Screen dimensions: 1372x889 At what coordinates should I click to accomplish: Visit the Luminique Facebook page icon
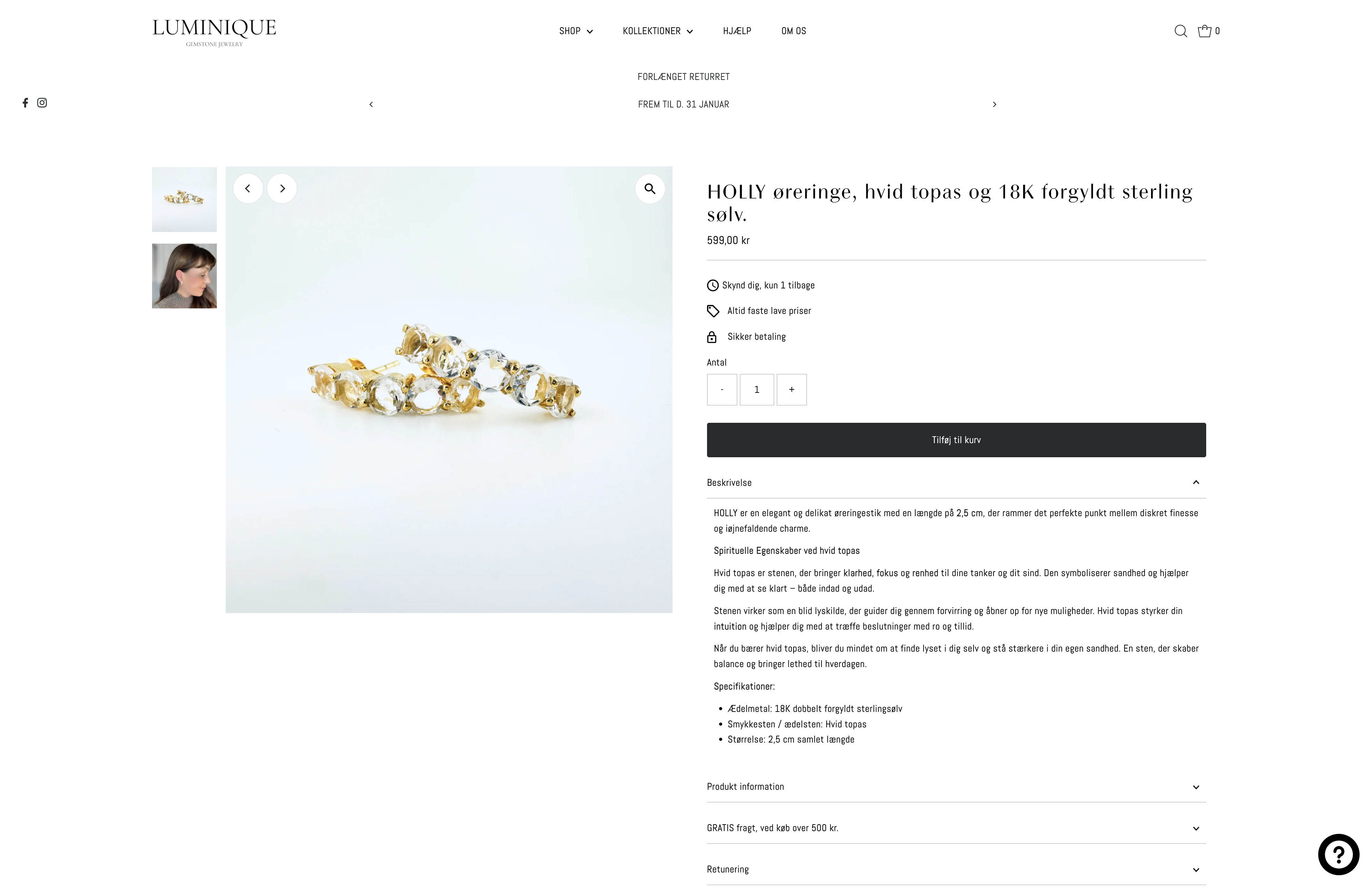point(26,103)
